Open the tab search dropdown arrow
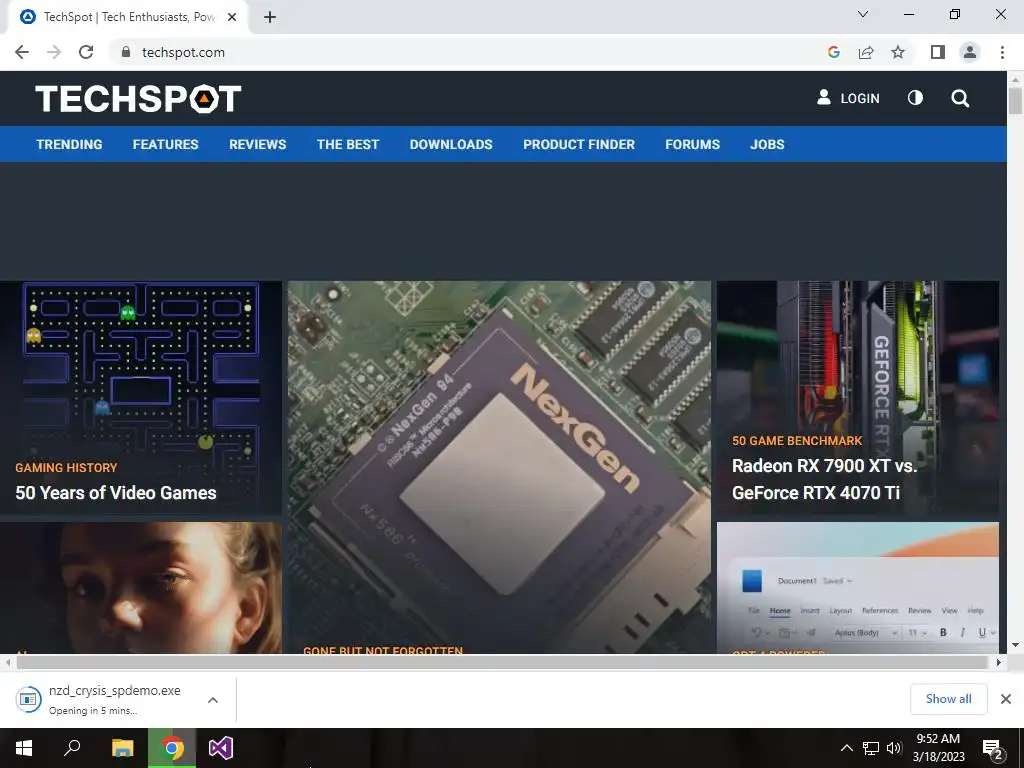 pyautogui.click(x=863, y=14)
